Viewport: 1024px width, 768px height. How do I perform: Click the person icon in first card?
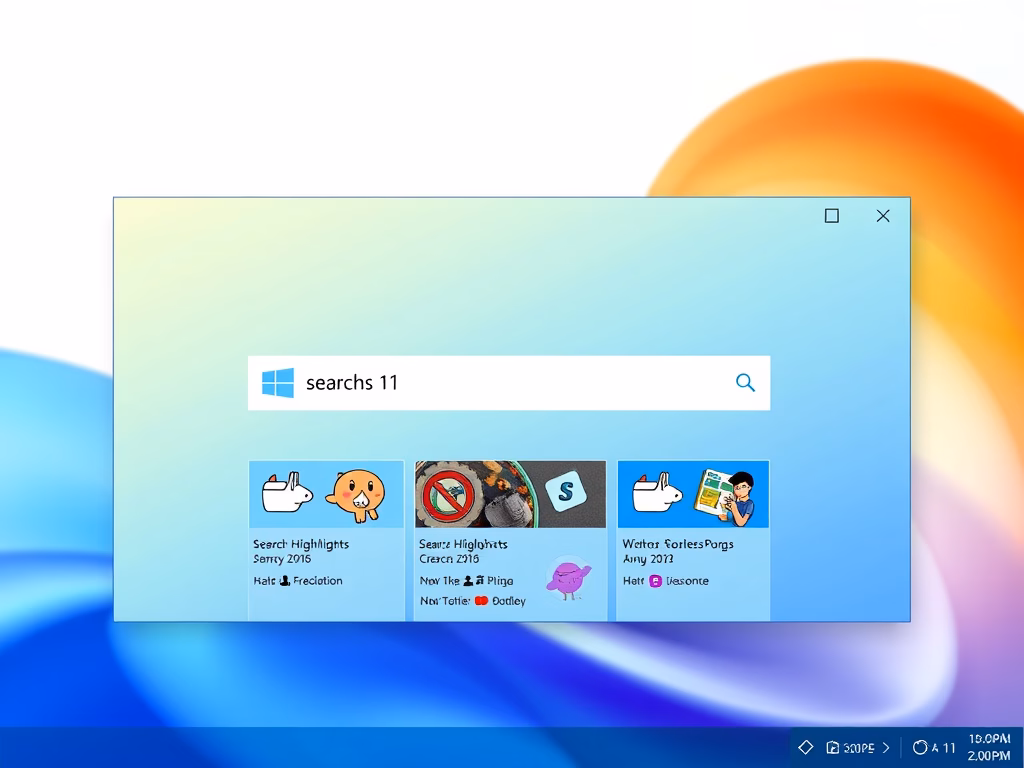click(x=285, y=580)
